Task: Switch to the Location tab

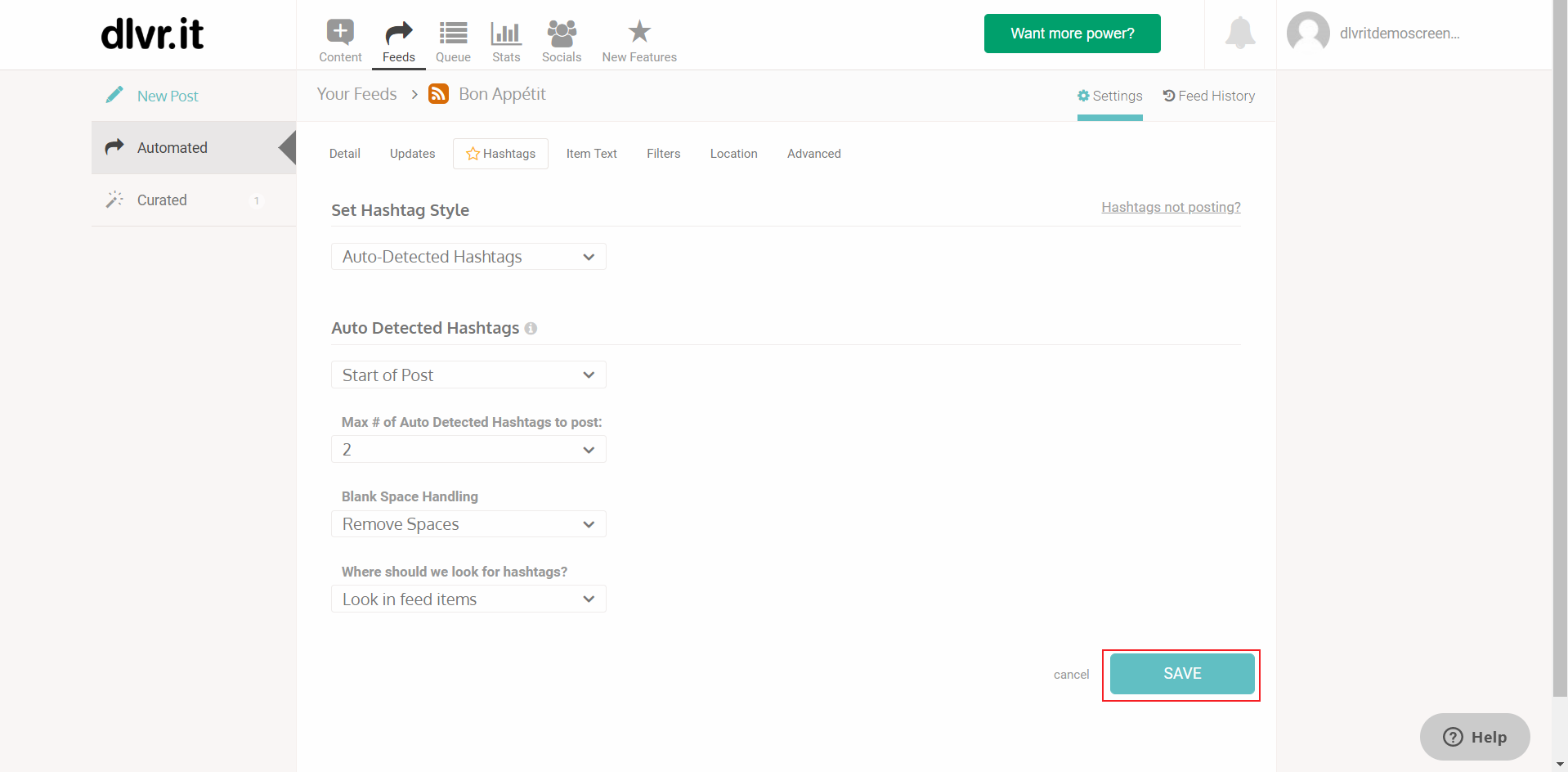Action: [x=734, y=154]
